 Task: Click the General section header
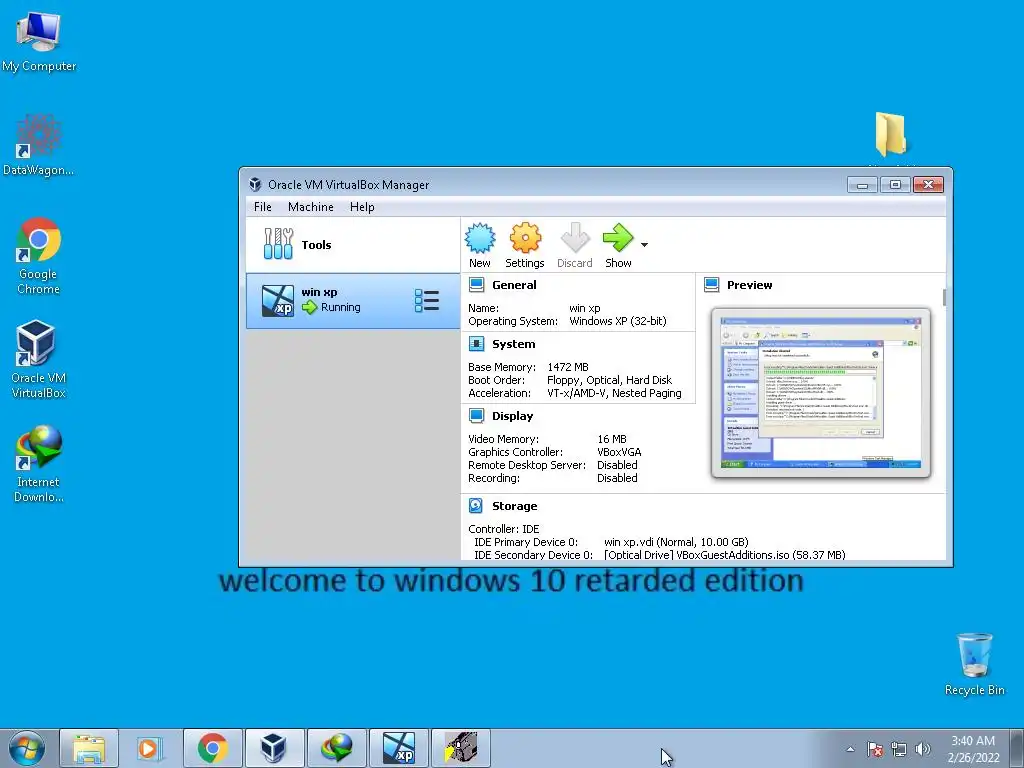coord(514,285)
